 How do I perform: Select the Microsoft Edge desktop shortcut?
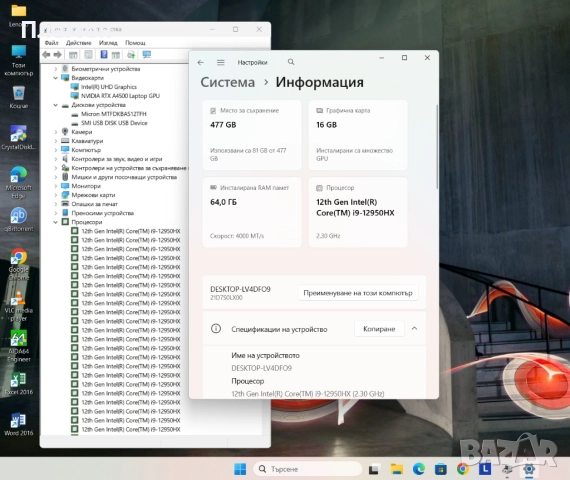(19, 183)
